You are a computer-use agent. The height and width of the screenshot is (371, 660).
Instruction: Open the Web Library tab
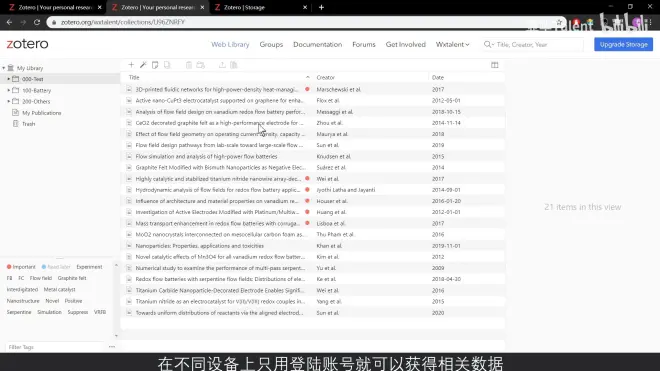coord(230,44)
